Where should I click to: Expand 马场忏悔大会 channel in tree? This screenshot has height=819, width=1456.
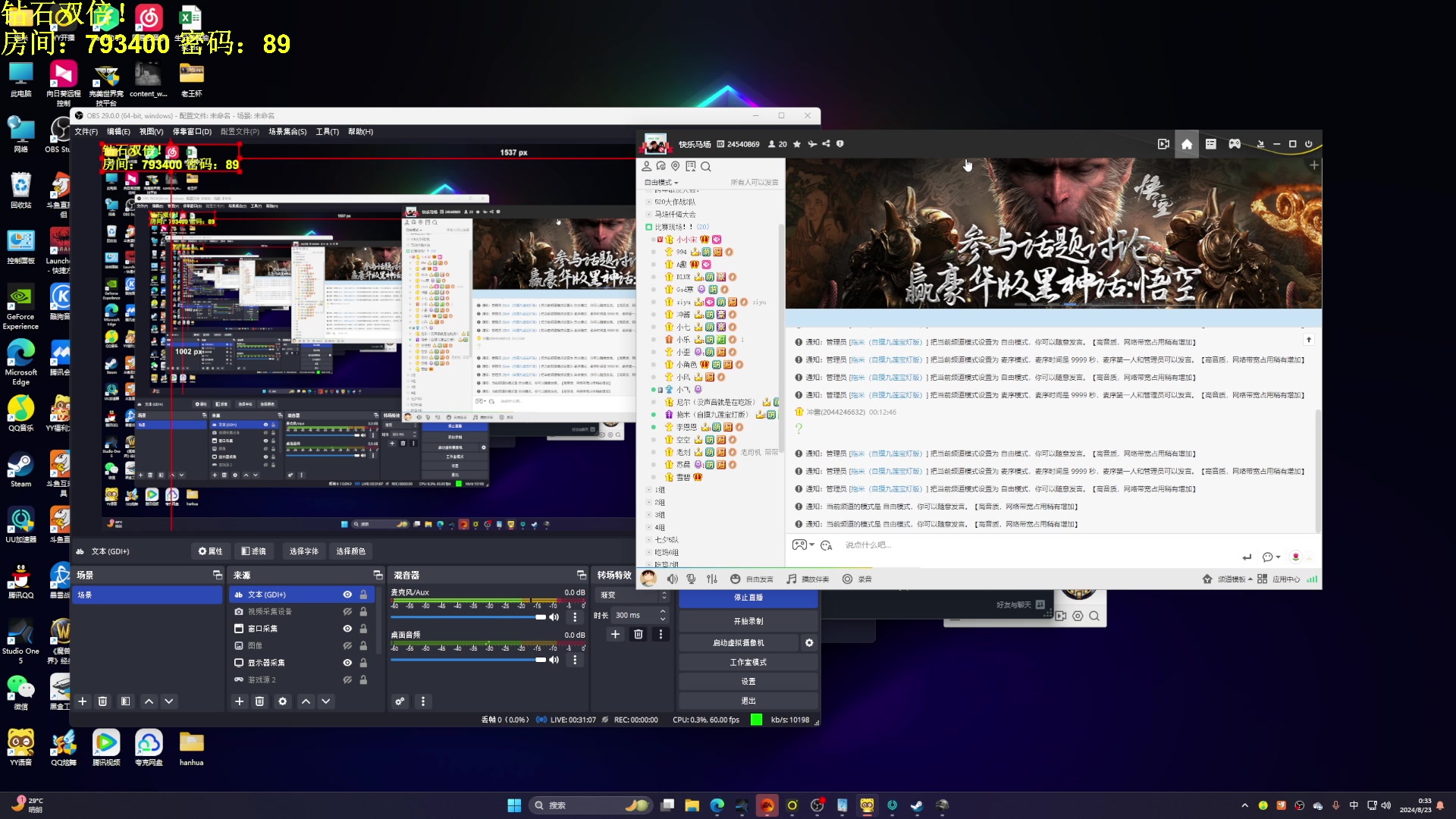pyautogui.click(x=649, y=215)
